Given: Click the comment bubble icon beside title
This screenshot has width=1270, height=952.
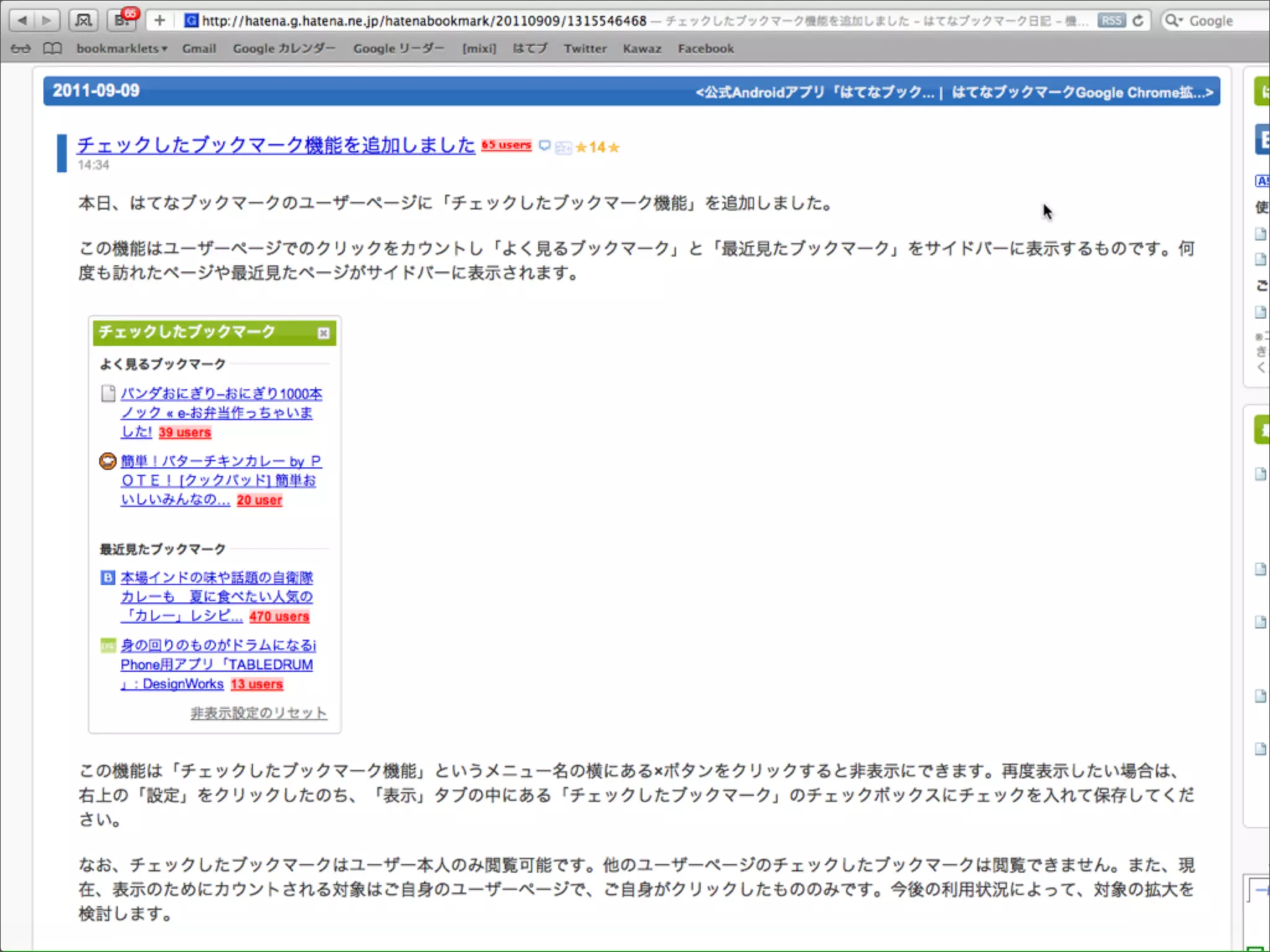Looking at the screenshot, I should [x=544, y=146].
